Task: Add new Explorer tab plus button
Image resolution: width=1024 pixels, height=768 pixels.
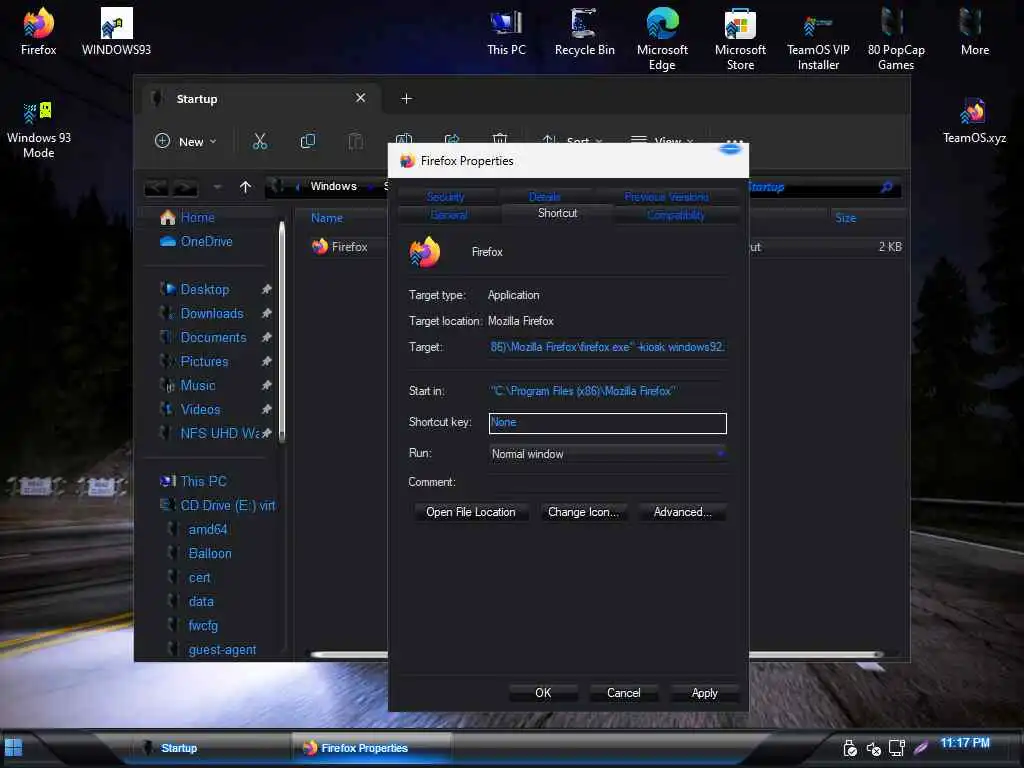Action: 406,99
